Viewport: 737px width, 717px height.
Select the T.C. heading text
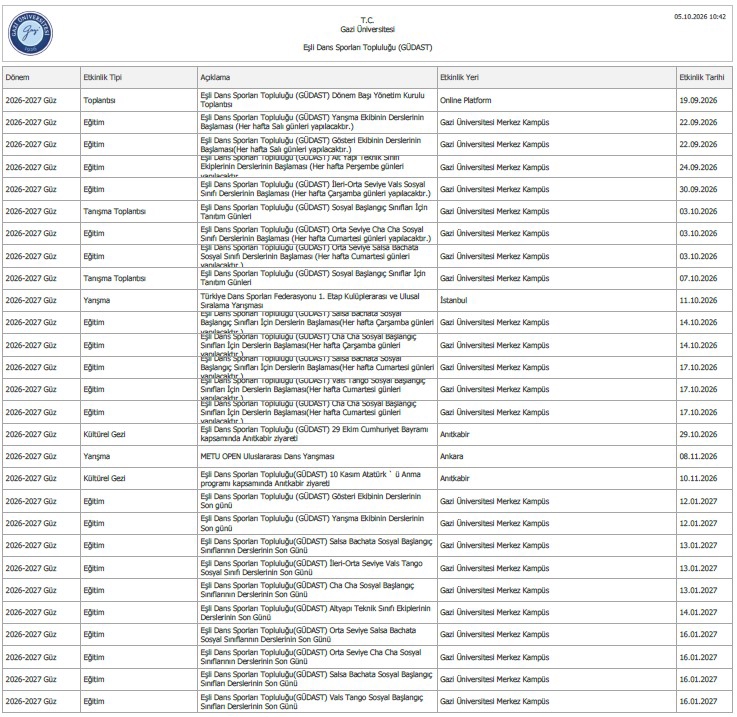[x=368, y=20]
